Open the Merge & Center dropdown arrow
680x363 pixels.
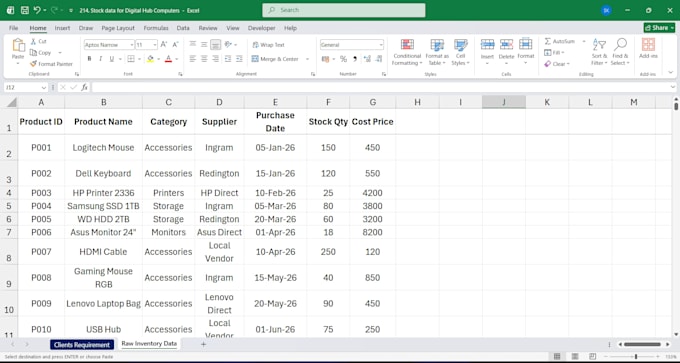click(307, 59)
